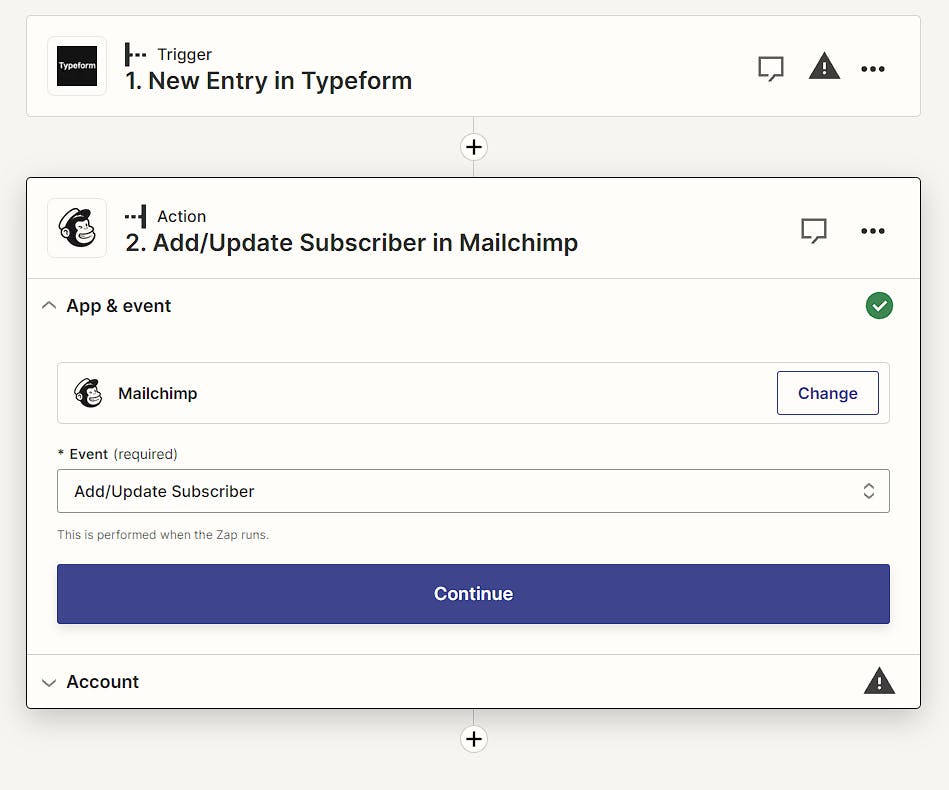Open comment icon on Action step

pos(813,231)
